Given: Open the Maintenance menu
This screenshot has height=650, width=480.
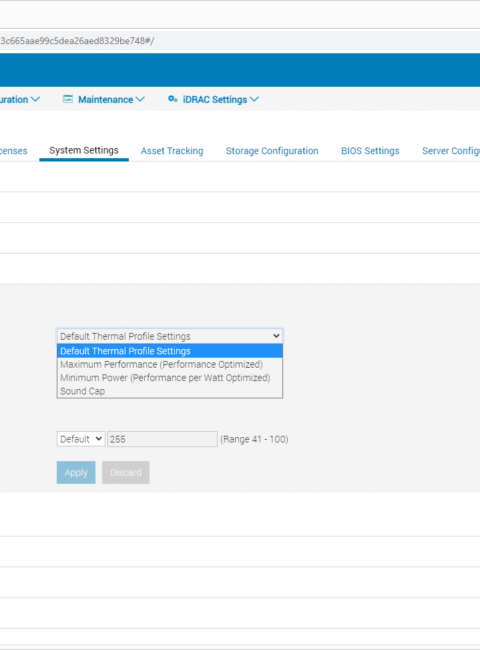Looking at the screenshot, I should coord(103,99).
